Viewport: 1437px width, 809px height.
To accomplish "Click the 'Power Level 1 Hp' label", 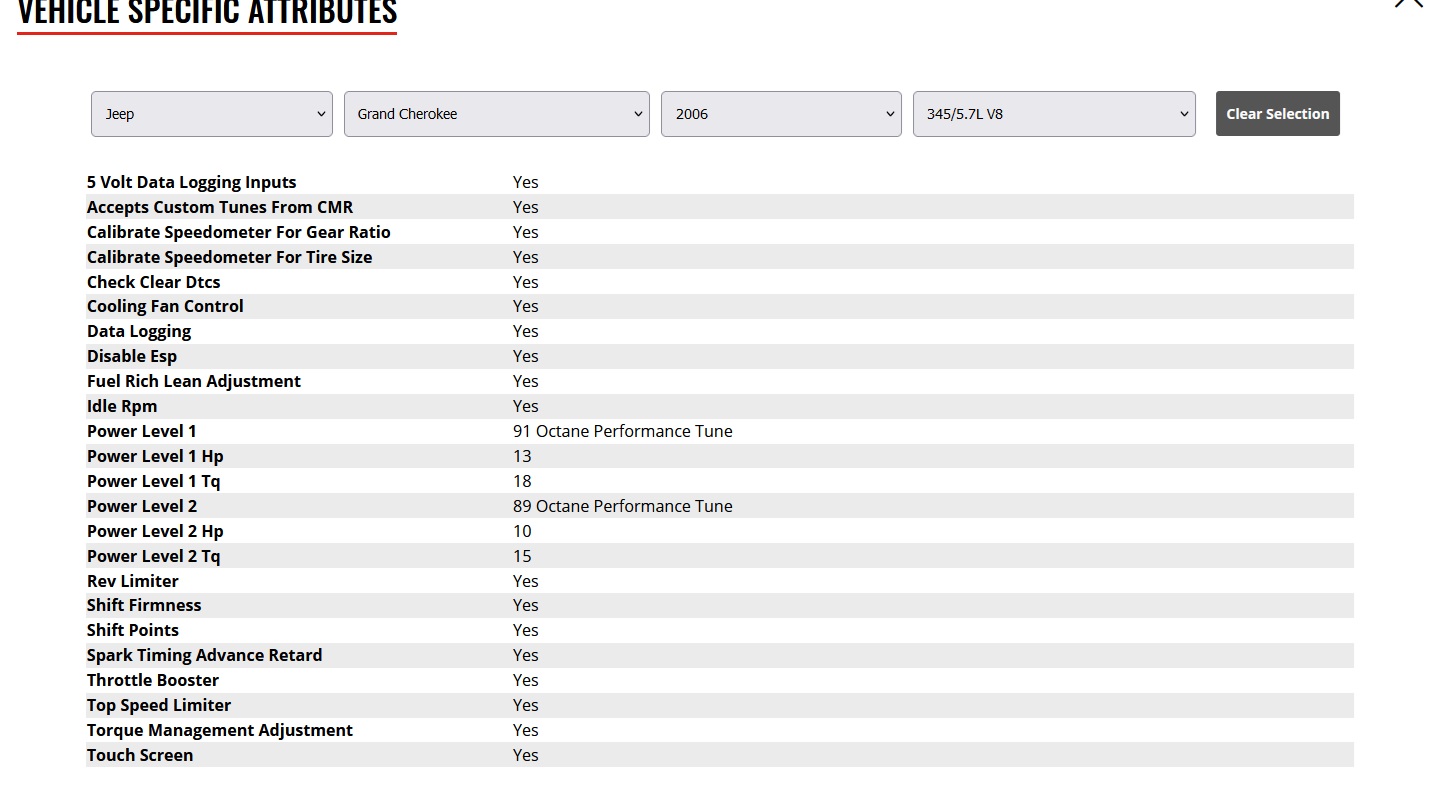I will point(155,456).
